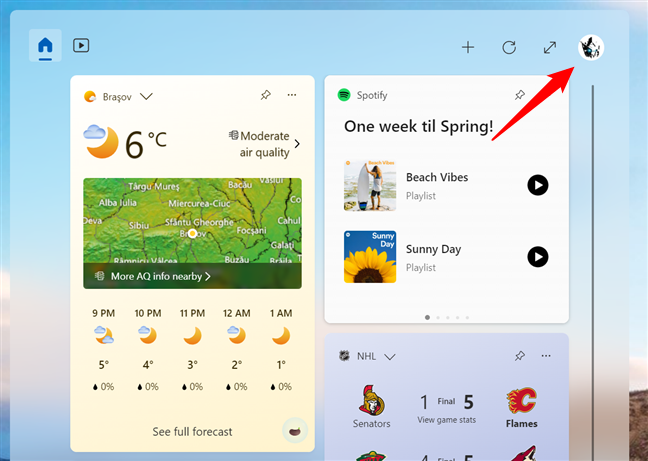Select the 11 PM hourly forecast

click(x=192, y=350)
